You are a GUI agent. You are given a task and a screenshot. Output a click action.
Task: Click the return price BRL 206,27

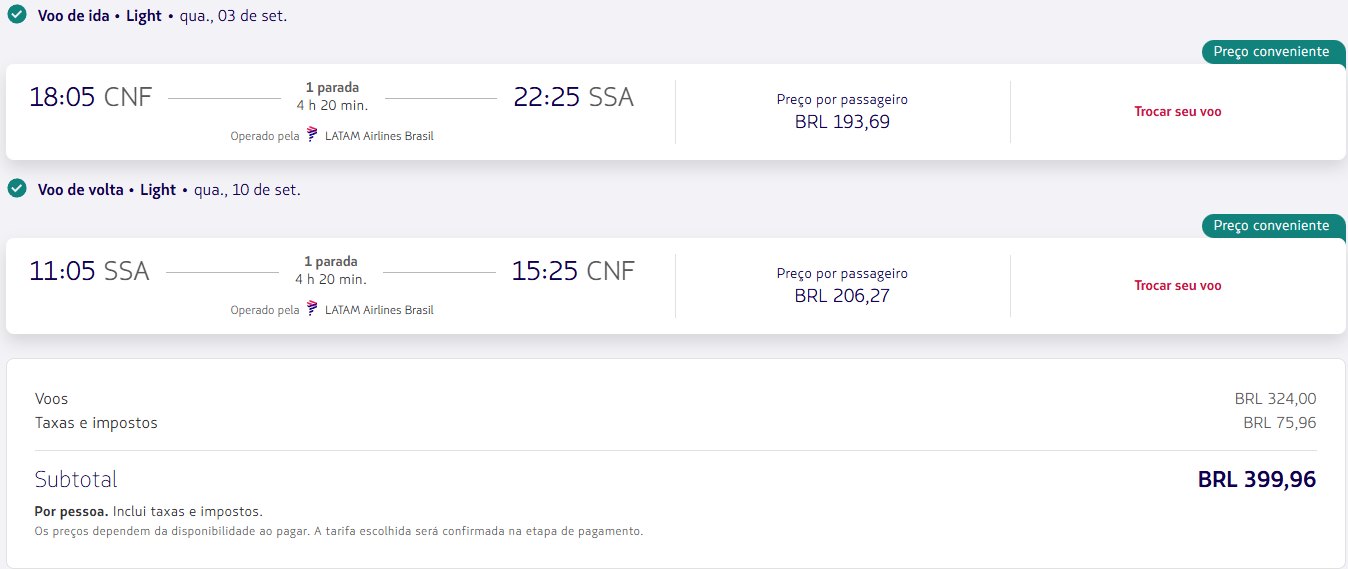[842, 296]
